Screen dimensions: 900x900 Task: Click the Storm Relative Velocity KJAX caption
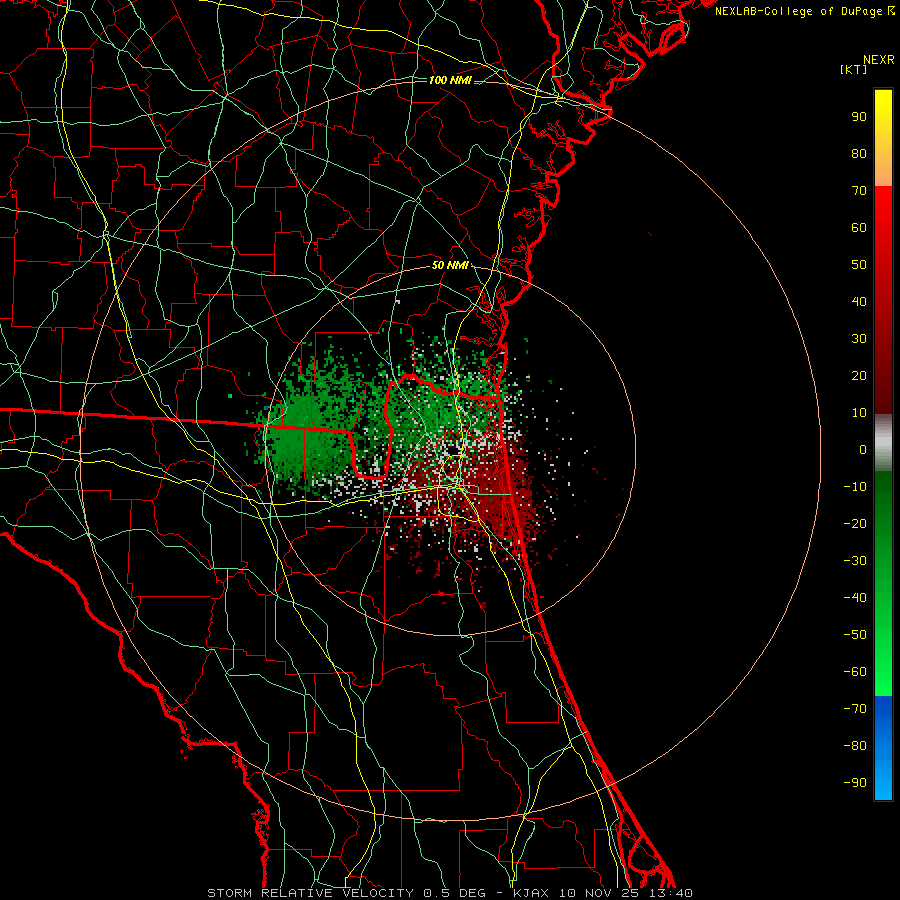click(x=450, y=893)
